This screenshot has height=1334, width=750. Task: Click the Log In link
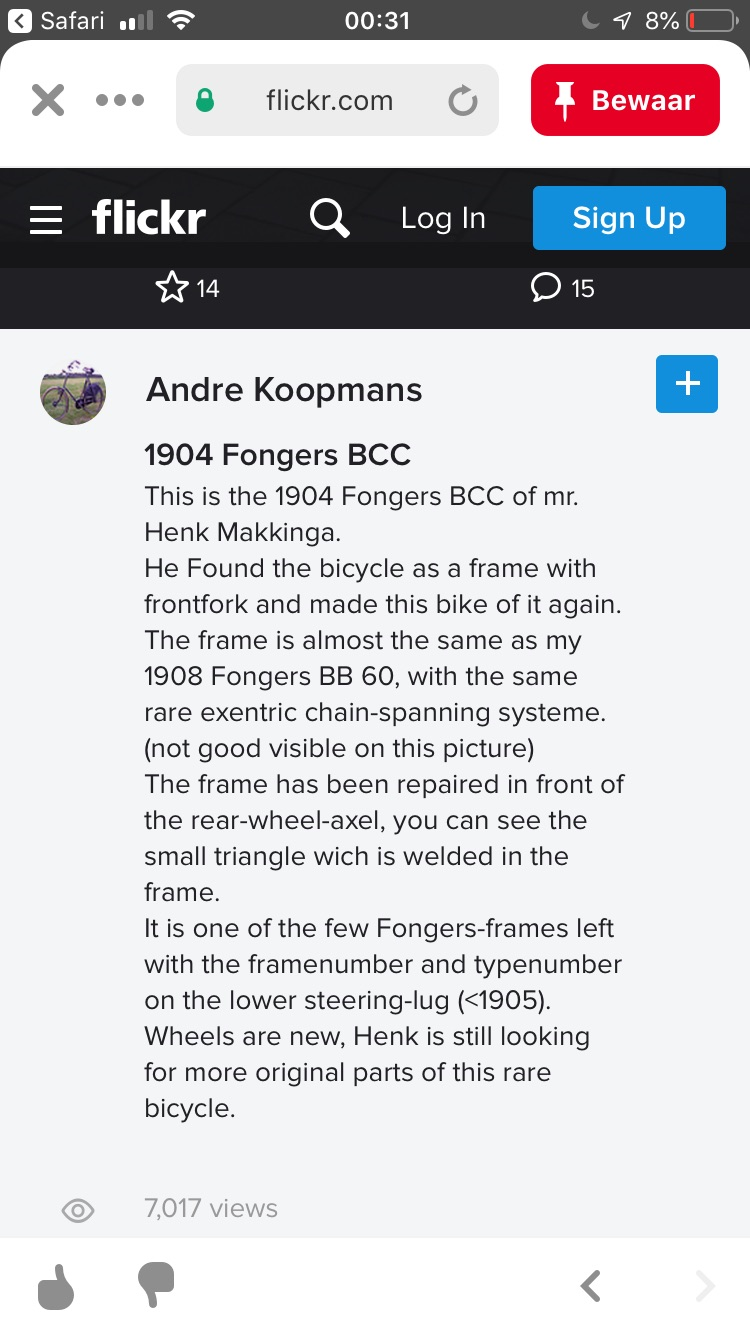(x=443, y=219)
